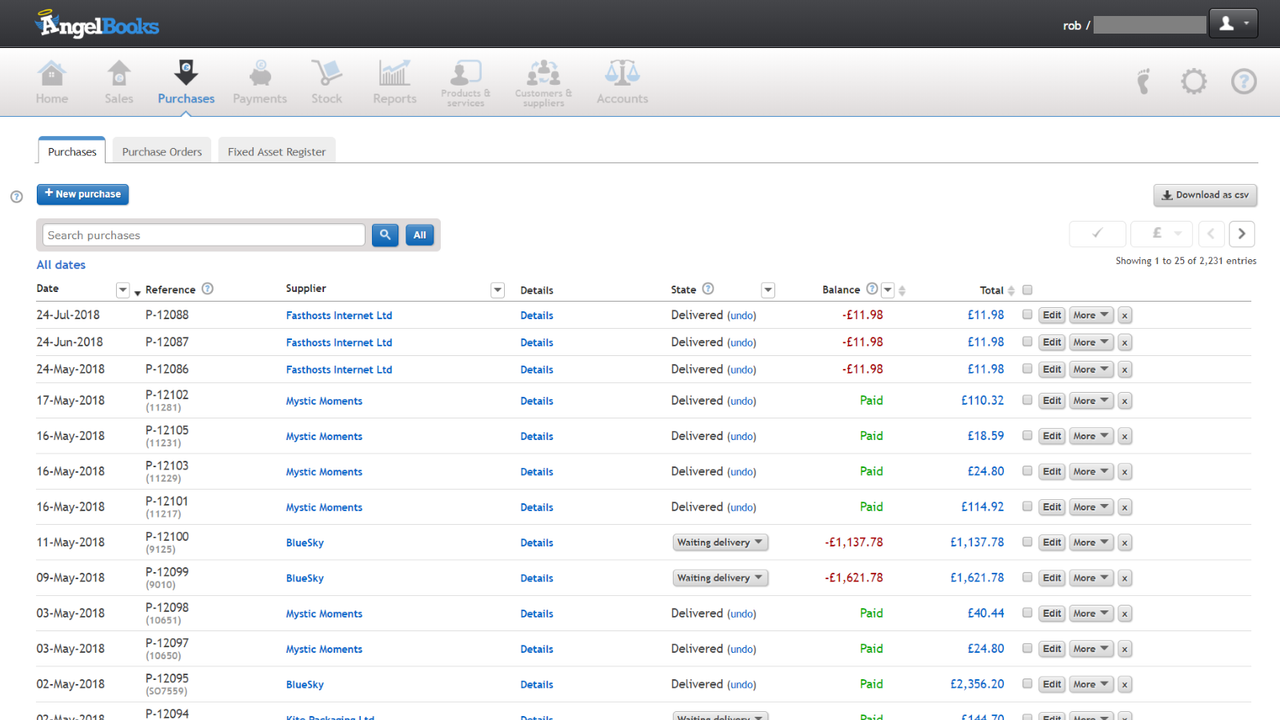Open the currency £ dropdown selector
Screen dimensions: 1280x720
(x=1161, y=233)
